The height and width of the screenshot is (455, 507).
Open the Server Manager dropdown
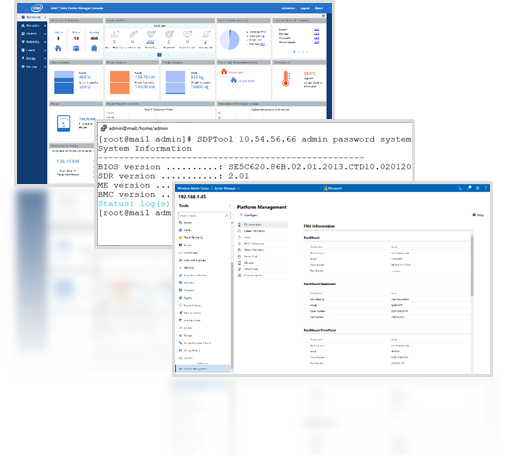(227, 188)
